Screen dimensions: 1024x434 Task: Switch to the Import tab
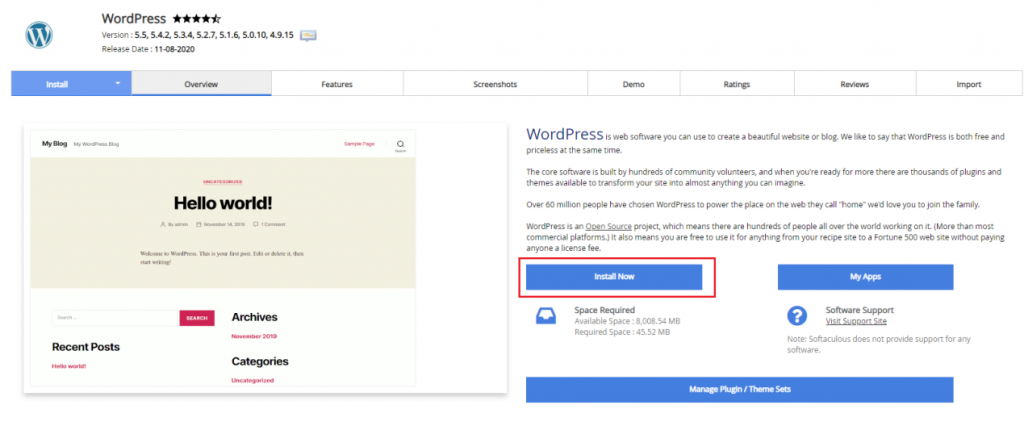click(969, 84)
